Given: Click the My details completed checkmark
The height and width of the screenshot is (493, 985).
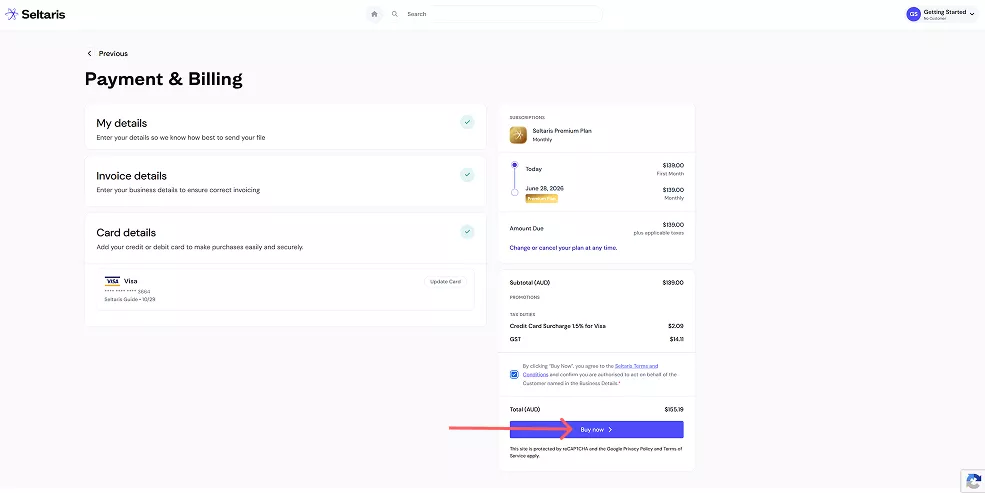Looking at the screenshot, I should coord(467,122).
